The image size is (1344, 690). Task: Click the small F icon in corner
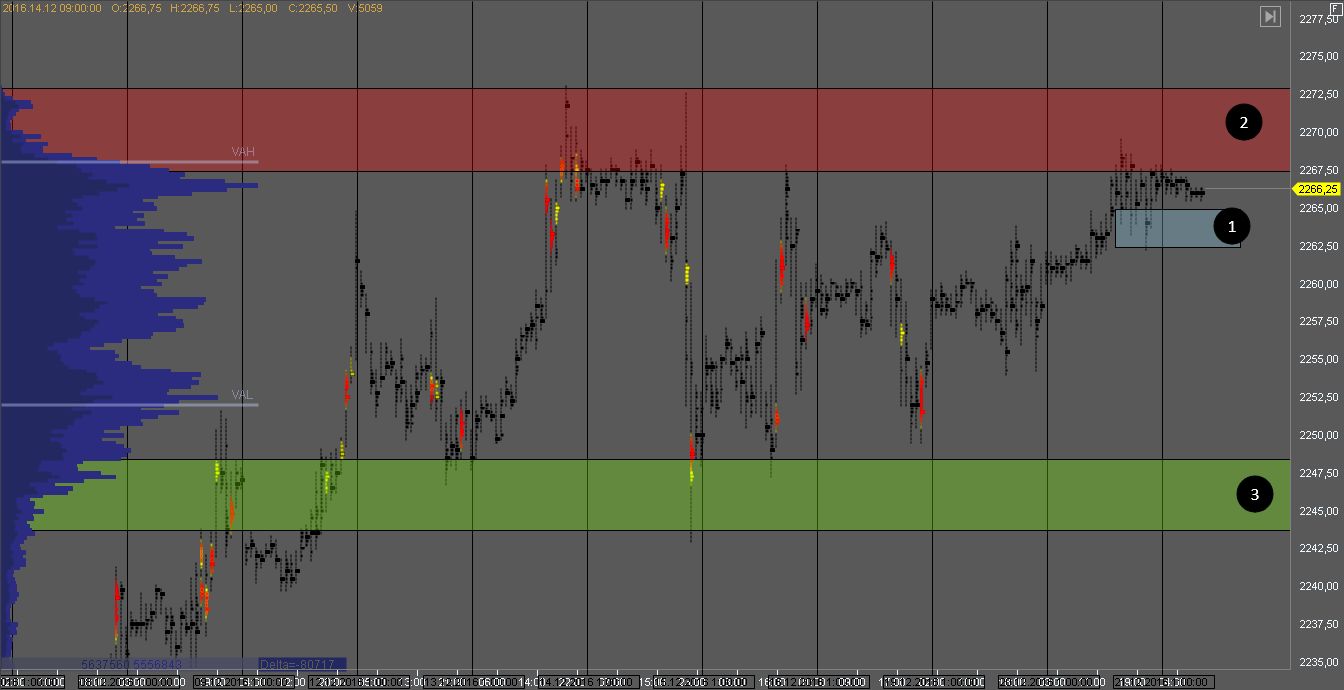click(1336, 7)
